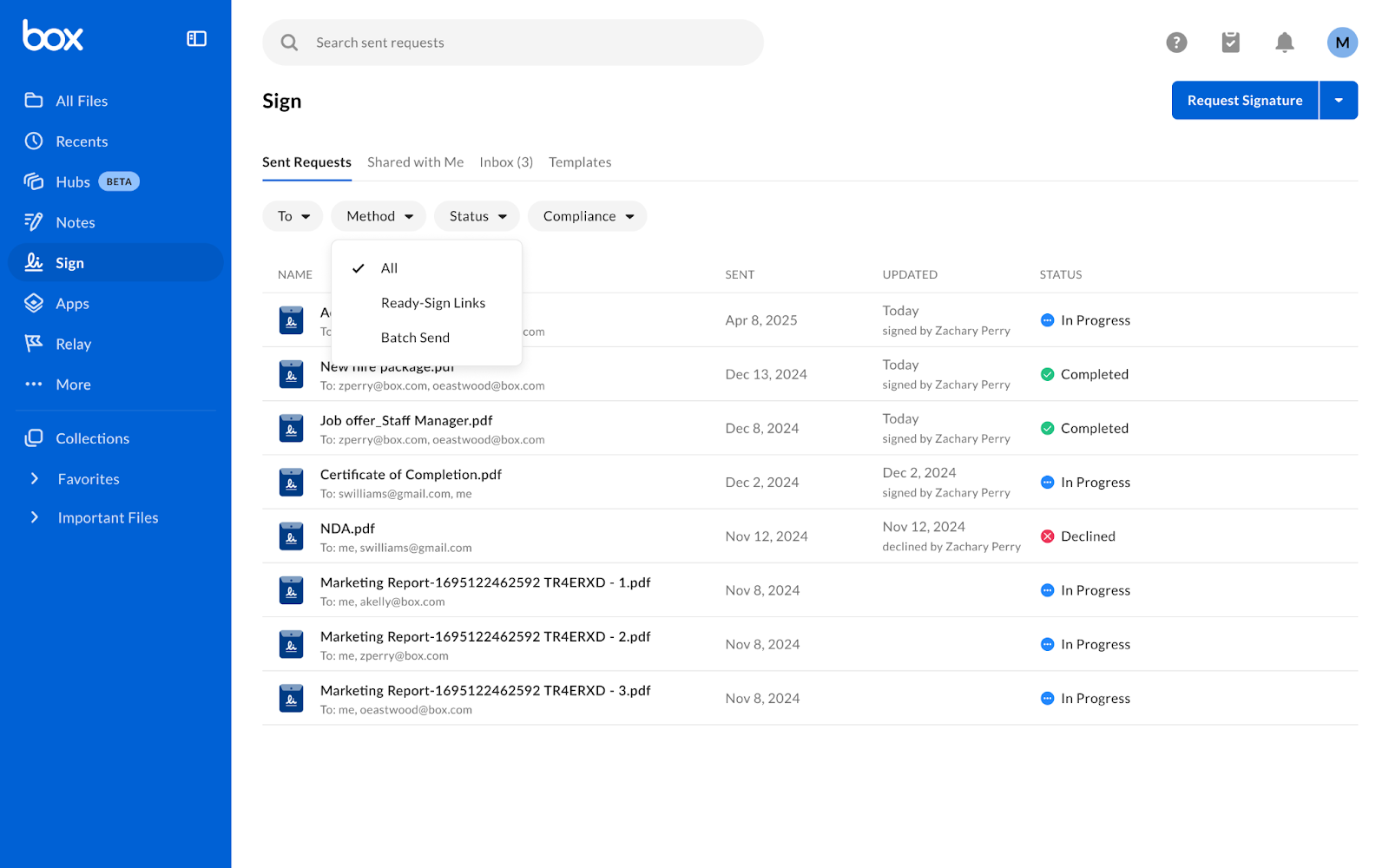Open Hubs from the sidebar
1389x868 pixels.
click(x=73, y=182)
